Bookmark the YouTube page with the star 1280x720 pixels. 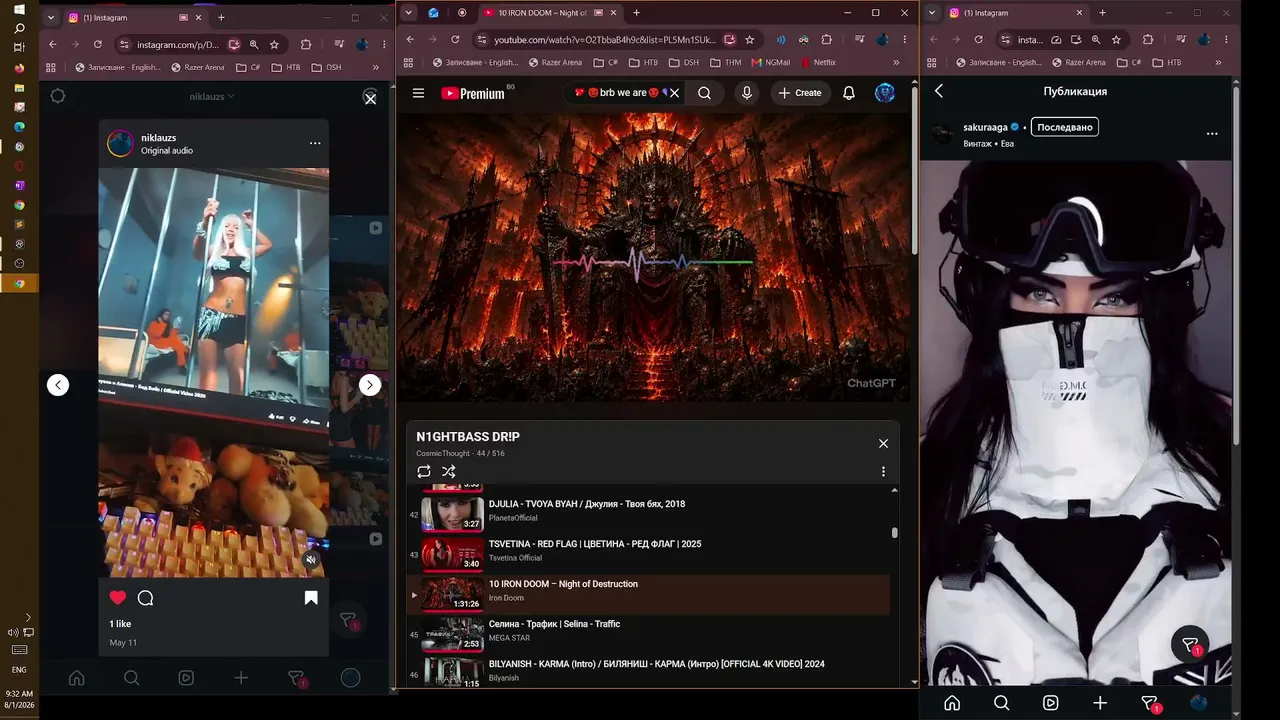pyautogui.click(x=749, y=40)
